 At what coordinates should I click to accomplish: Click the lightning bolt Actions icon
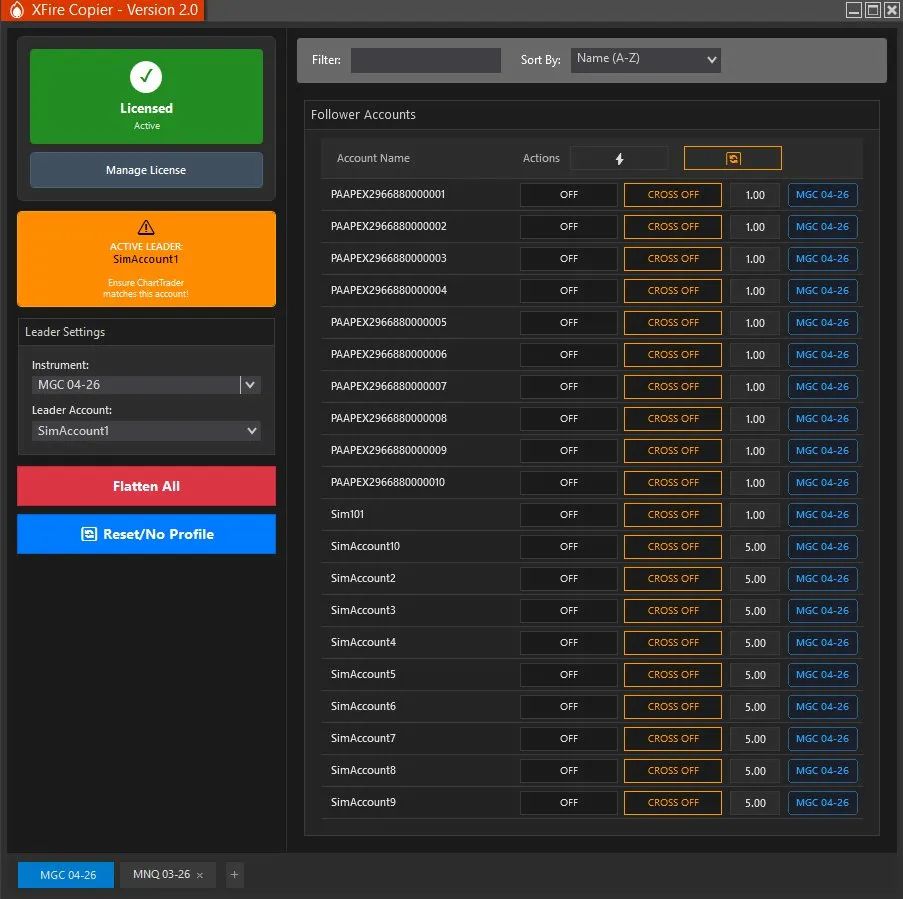coord(618,157)
